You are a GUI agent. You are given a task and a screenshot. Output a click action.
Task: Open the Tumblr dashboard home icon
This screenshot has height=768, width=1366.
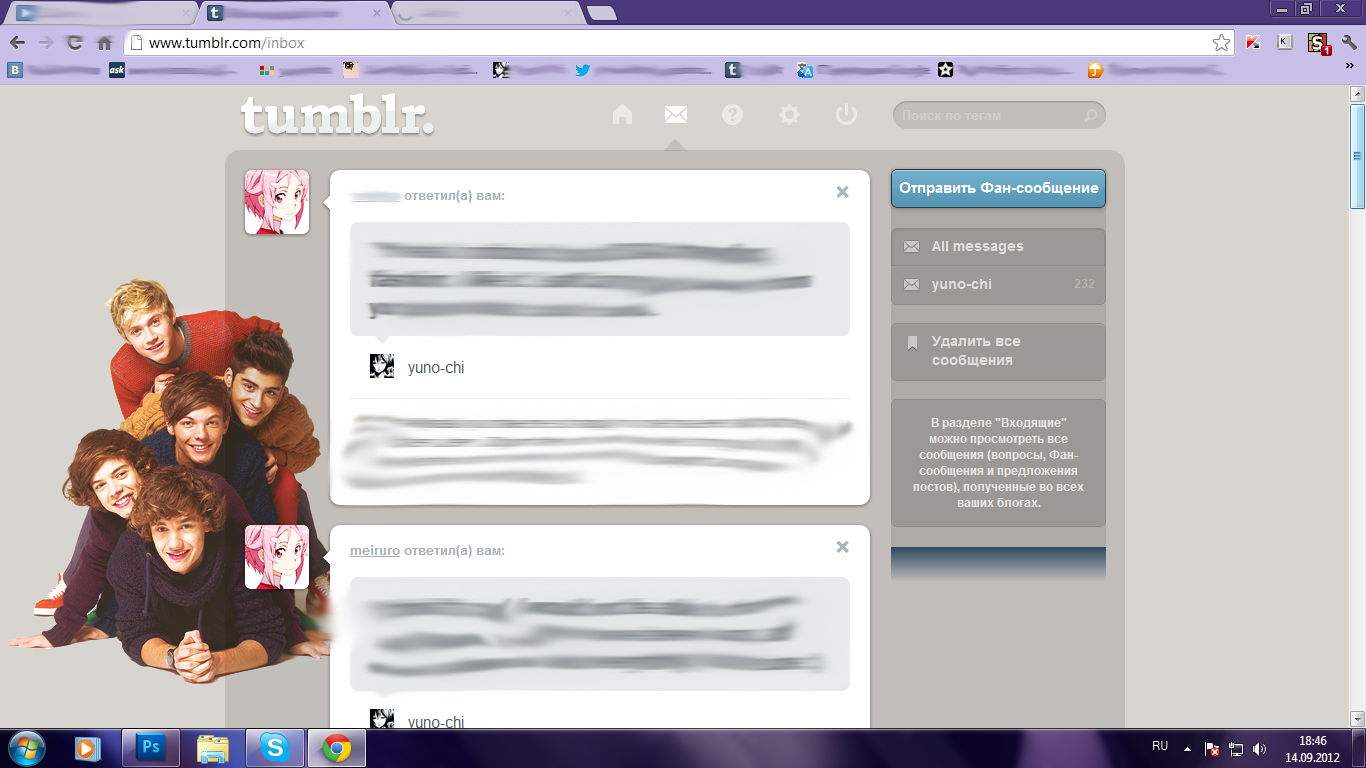(622, 115)
